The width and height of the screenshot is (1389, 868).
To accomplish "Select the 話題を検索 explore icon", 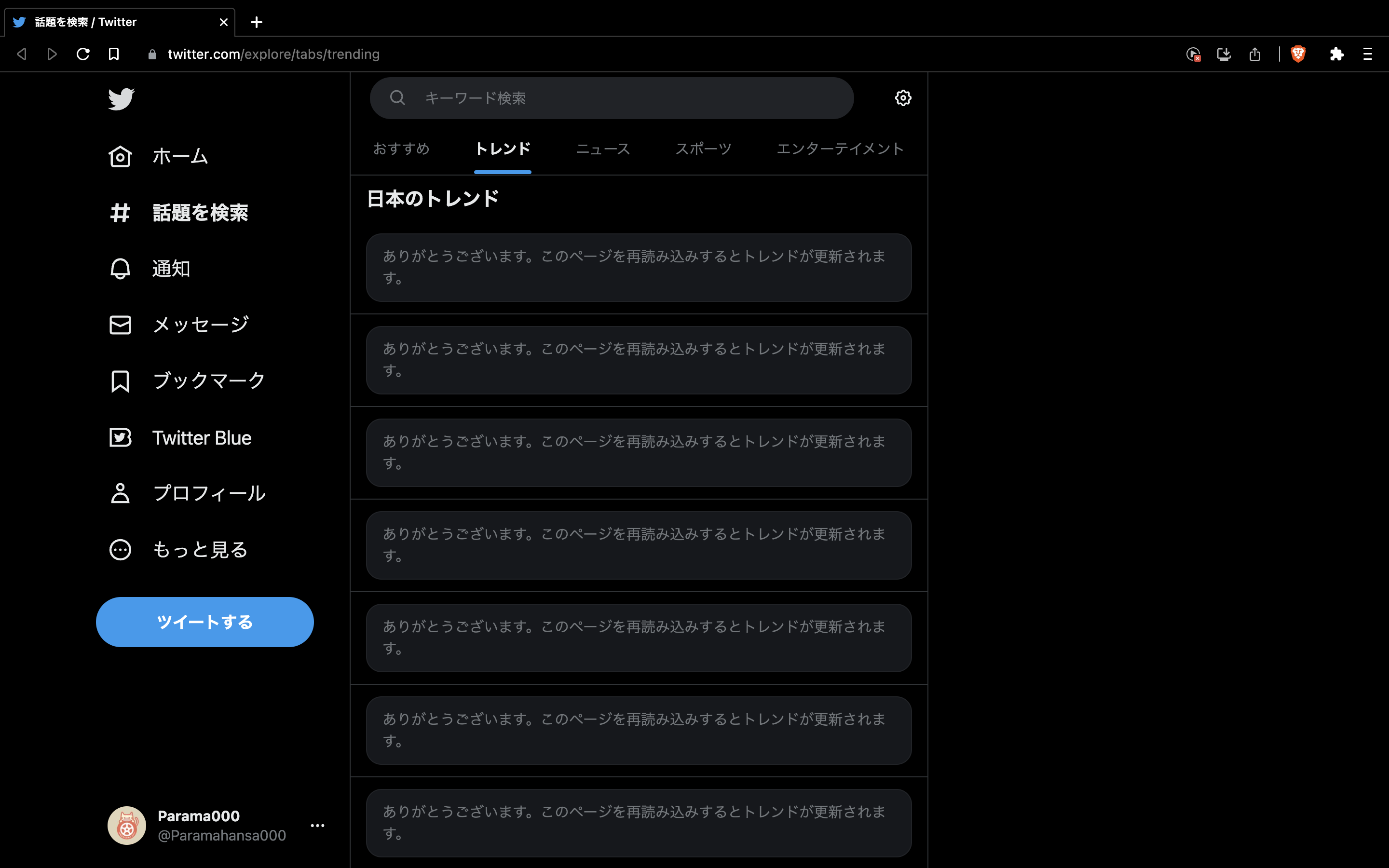I will pos(120,212).
